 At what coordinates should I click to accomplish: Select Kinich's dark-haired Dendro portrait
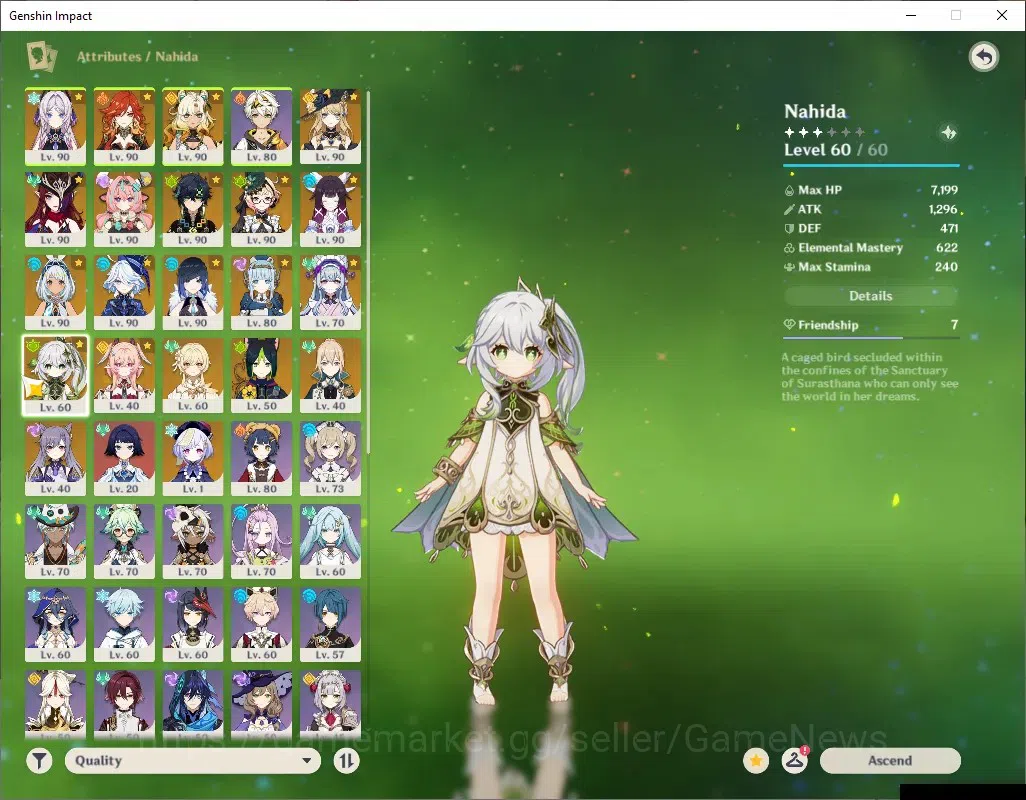tap(193, 209)
